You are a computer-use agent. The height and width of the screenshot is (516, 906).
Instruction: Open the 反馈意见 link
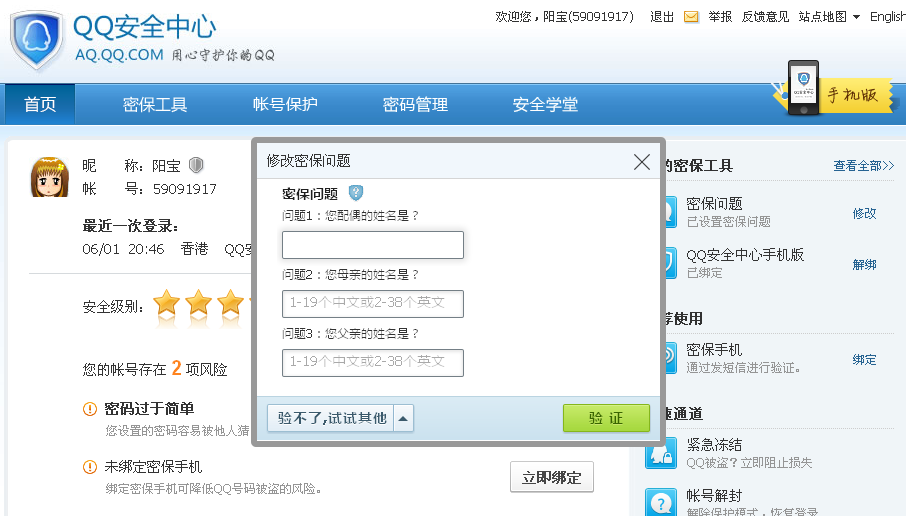click(x=765, y=17)
